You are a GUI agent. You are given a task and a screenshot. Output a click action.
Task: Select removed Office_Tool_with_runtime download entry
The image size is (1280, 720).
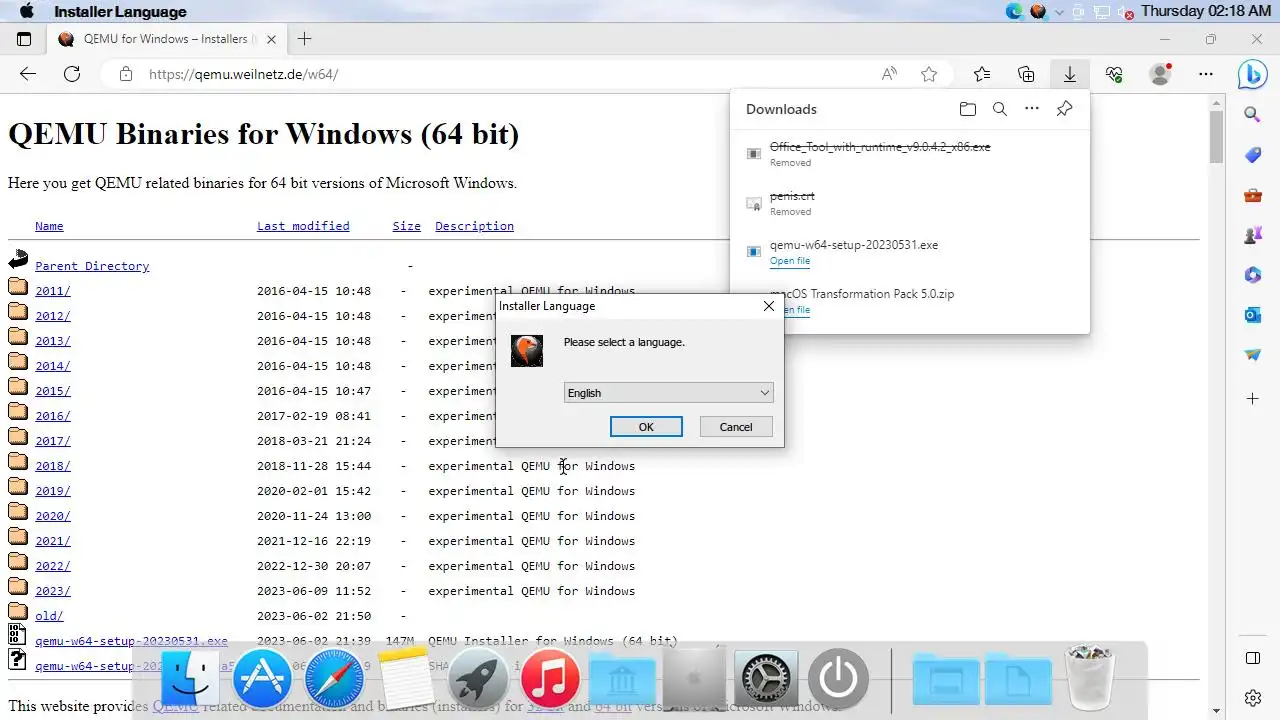(x=910, y=153)
